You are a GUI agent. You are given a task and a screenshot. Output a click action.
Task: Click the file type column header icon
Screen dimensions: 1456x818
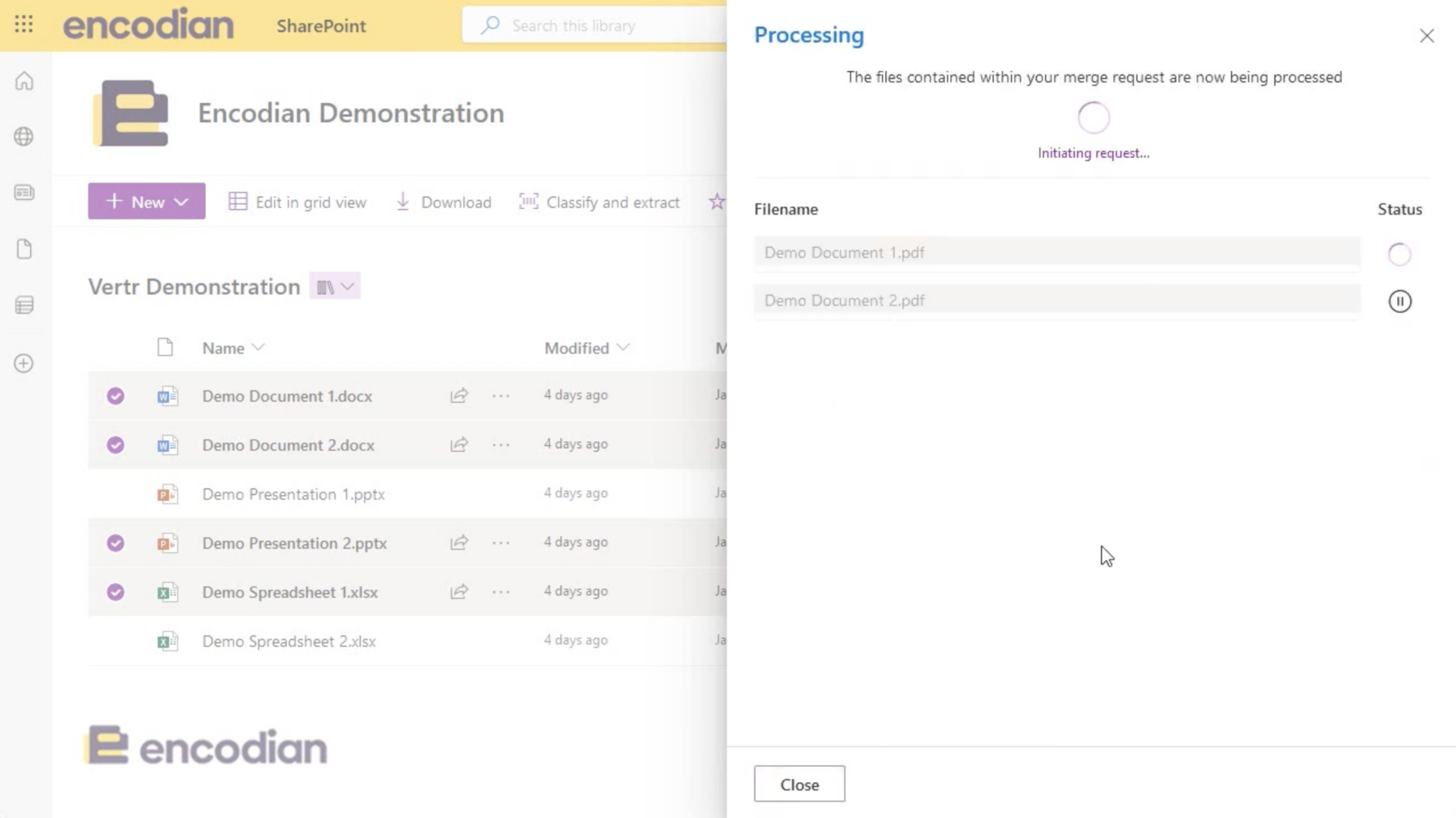click(165, 348)
